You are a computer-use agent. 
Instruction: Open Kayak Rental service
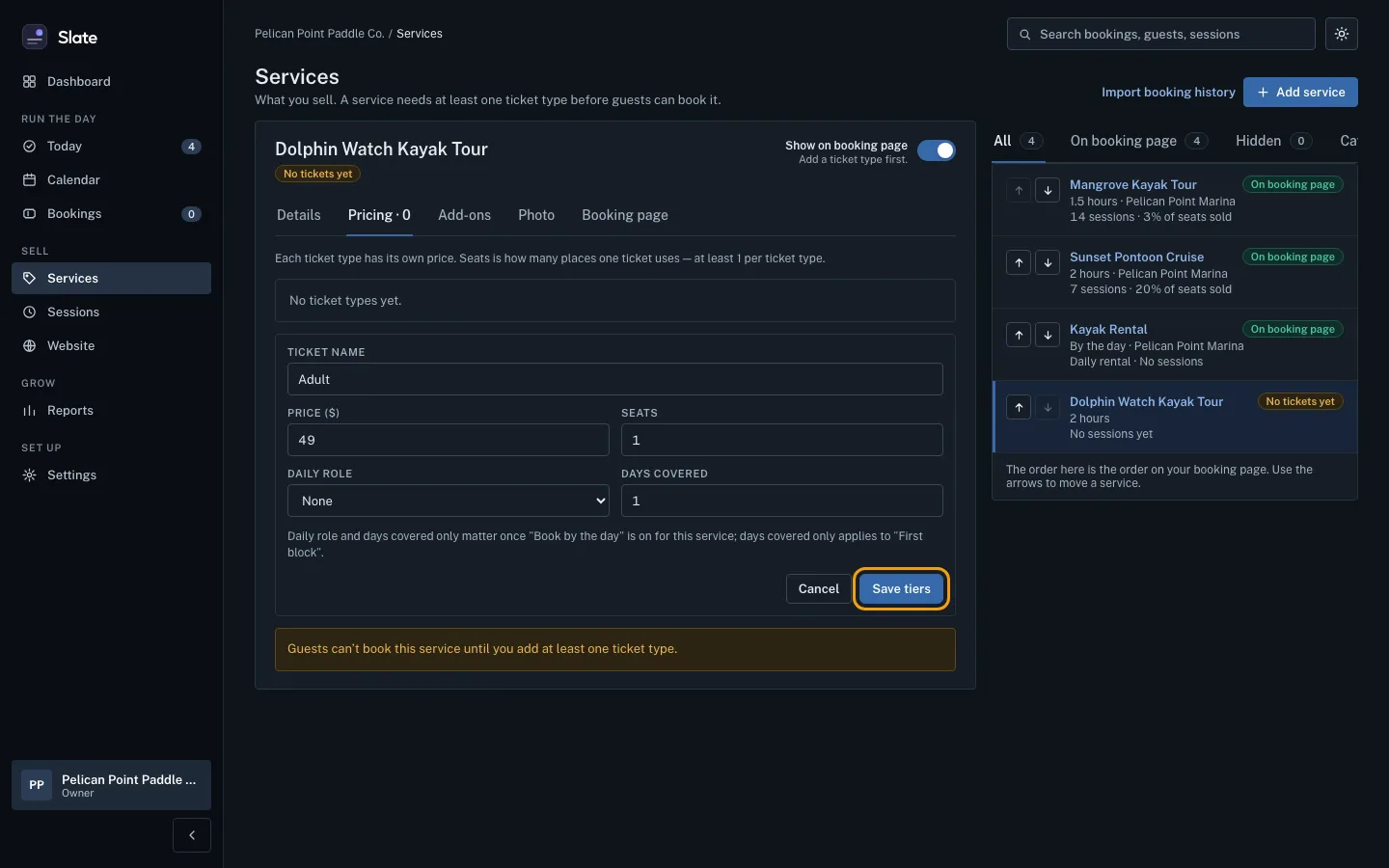pyautogui.click(x=1108, y=329)
